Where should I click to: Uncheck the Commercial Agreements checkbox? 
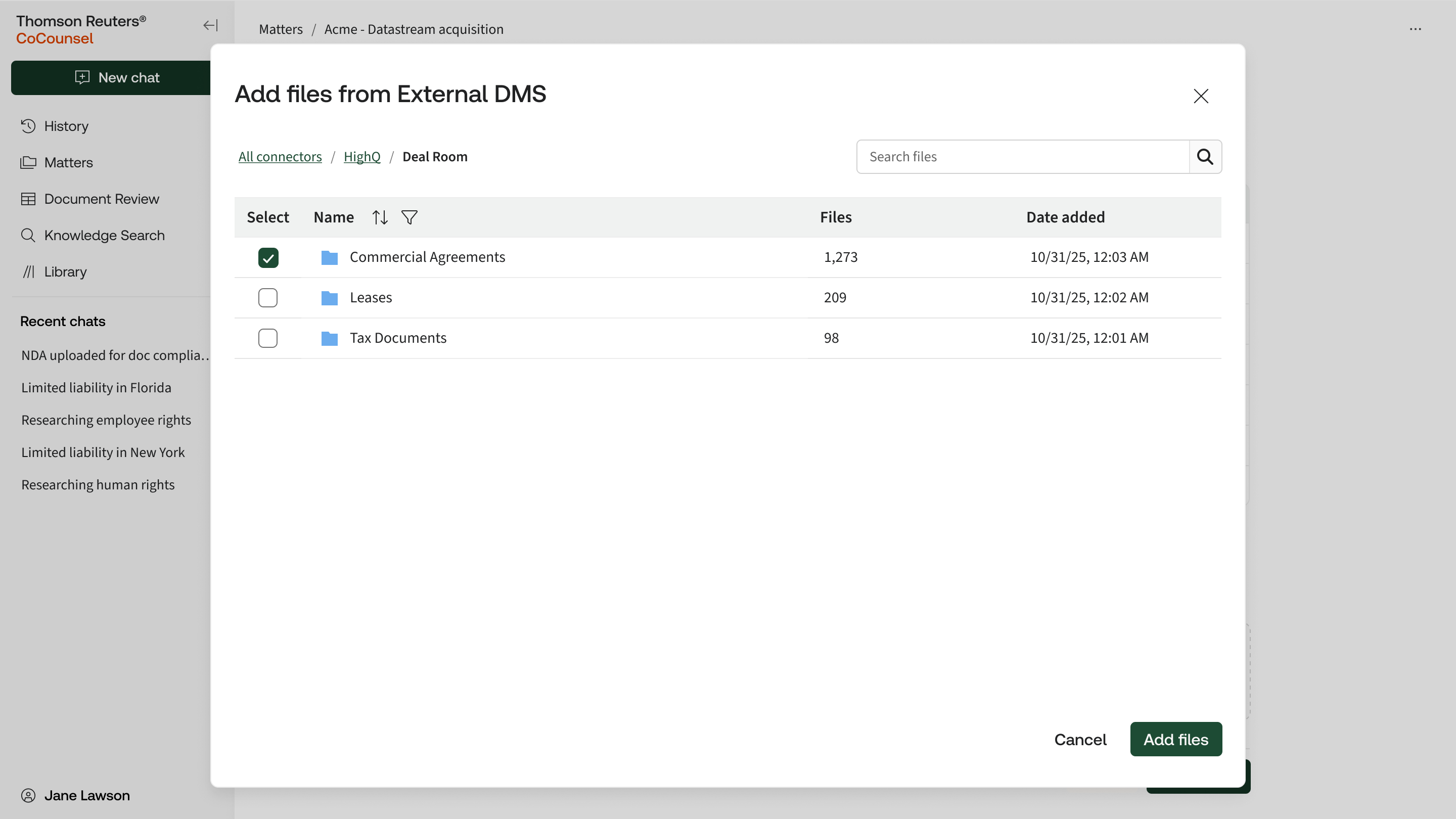[x=268, y=258]
